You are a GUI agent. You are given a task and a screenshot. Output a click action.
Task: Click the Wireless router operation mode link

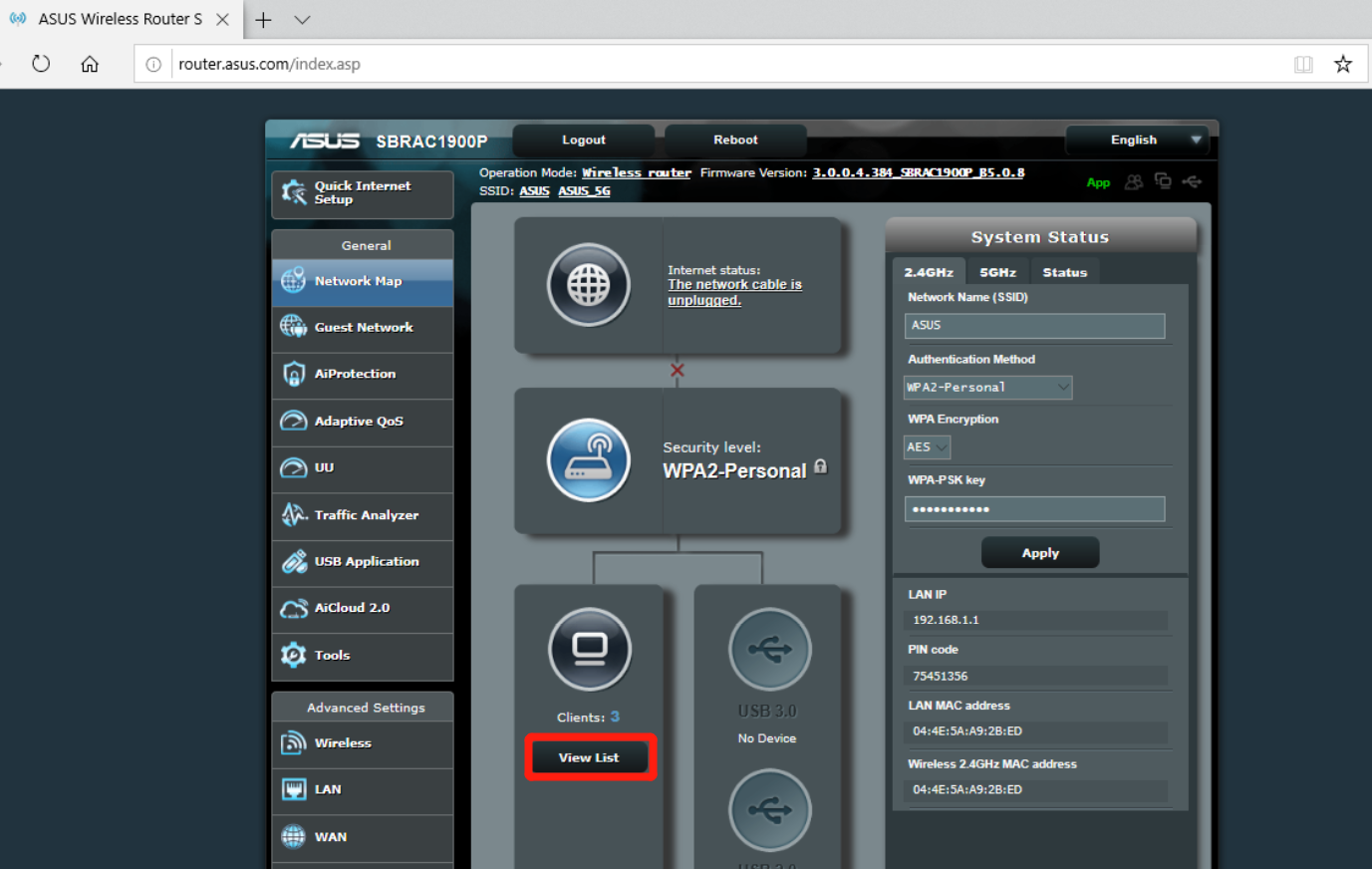(637, 172)
